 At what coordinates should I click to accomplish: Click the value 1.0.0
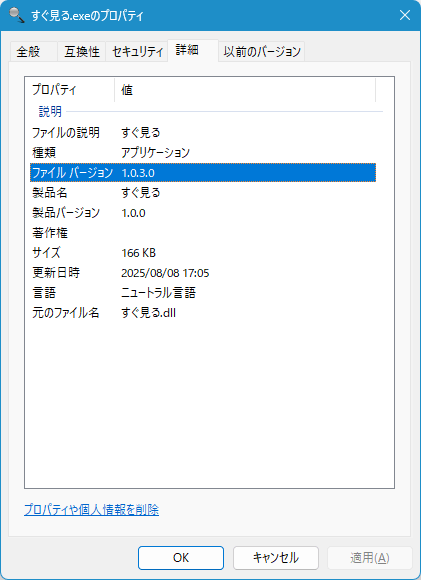133,213
